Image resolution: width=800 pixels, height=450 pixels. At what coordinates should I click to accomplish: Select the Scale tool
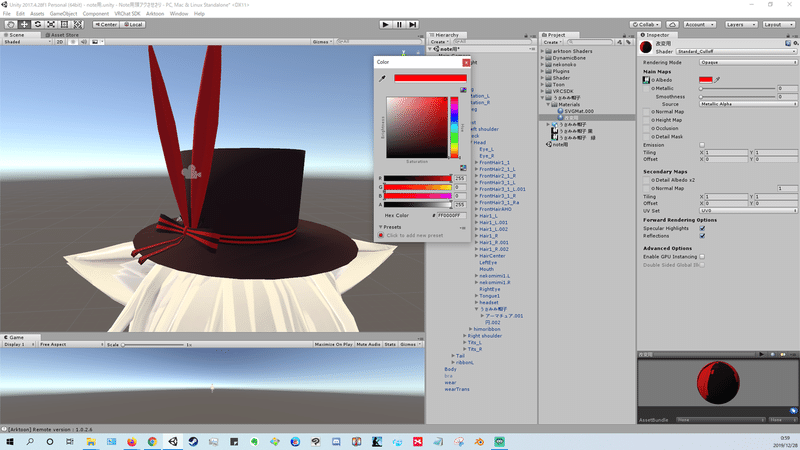[51, 24]
